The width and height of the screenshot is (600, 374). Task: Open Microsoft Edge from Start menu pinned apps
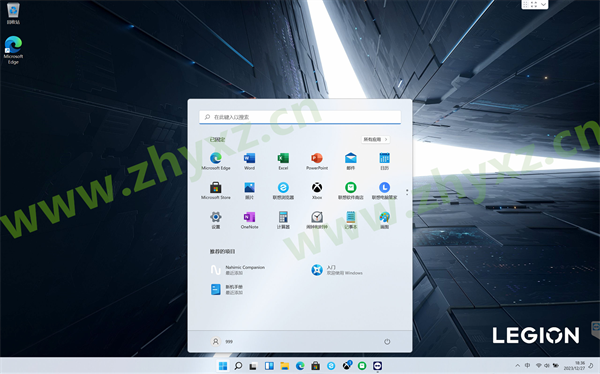(216, 161)
